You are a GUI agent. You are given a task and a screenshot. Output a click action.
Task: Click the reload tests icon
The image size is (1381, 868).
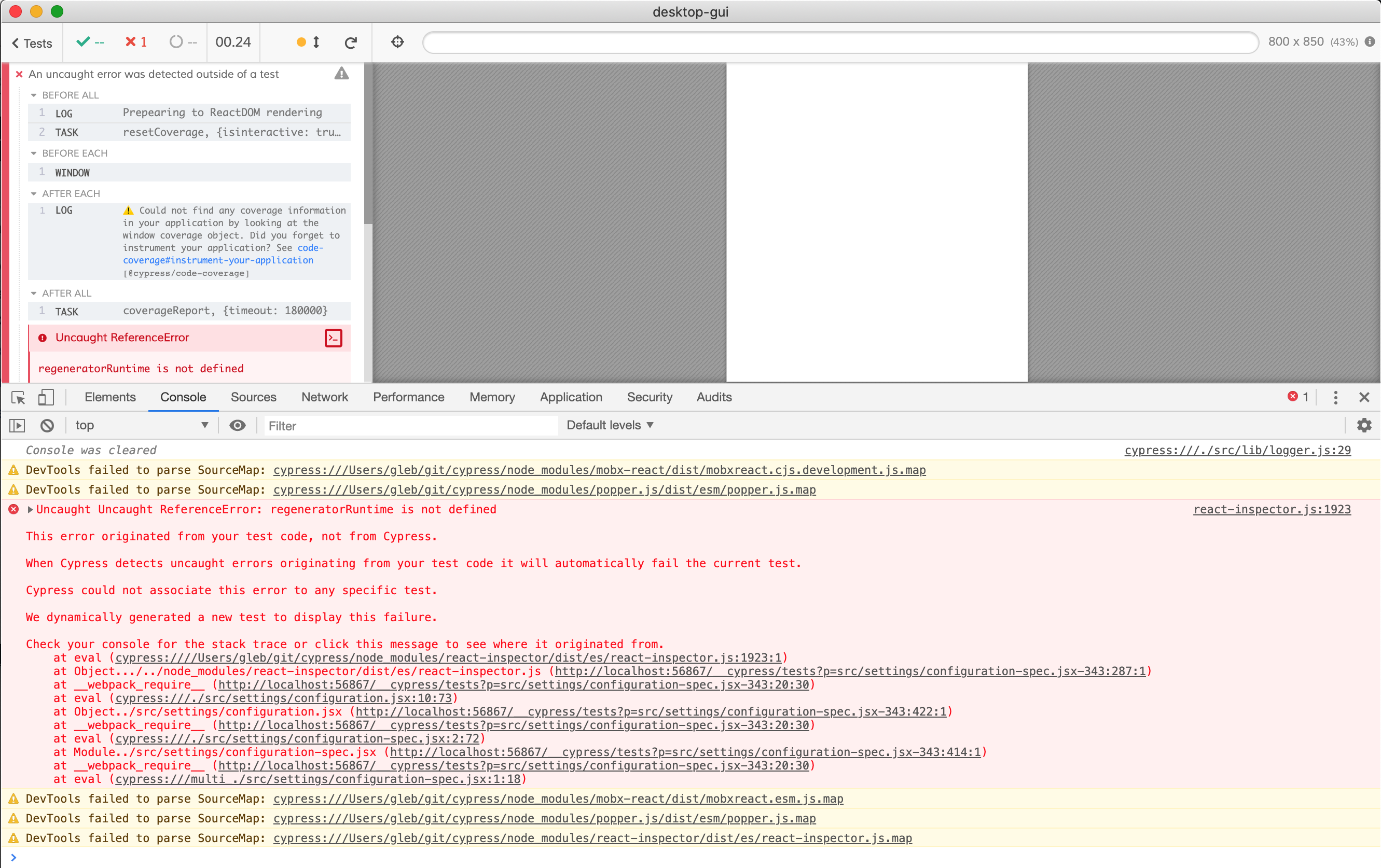(x=351, y=43)
